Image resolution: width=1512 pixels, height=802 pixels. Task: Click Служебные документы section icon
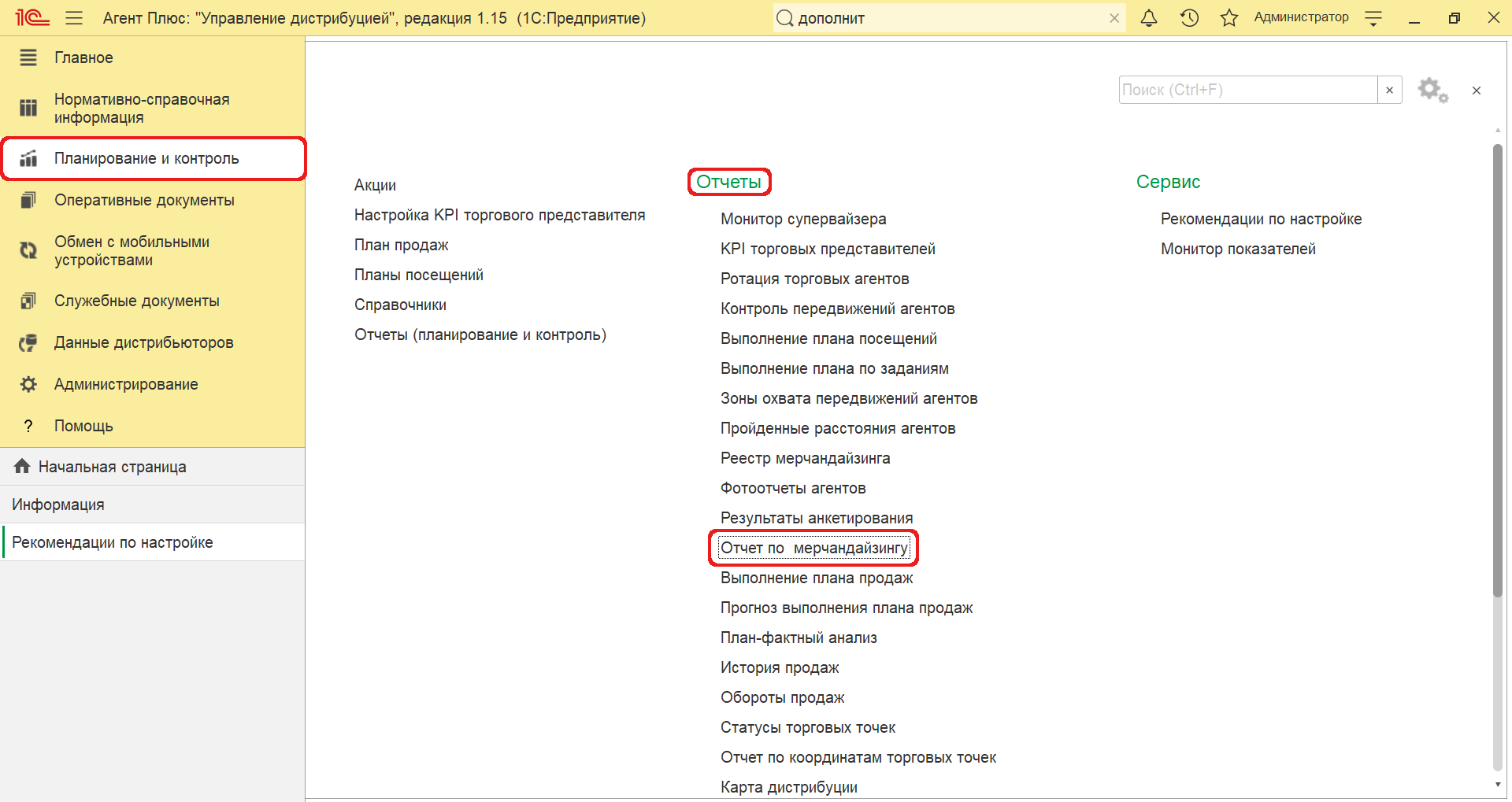28,301
